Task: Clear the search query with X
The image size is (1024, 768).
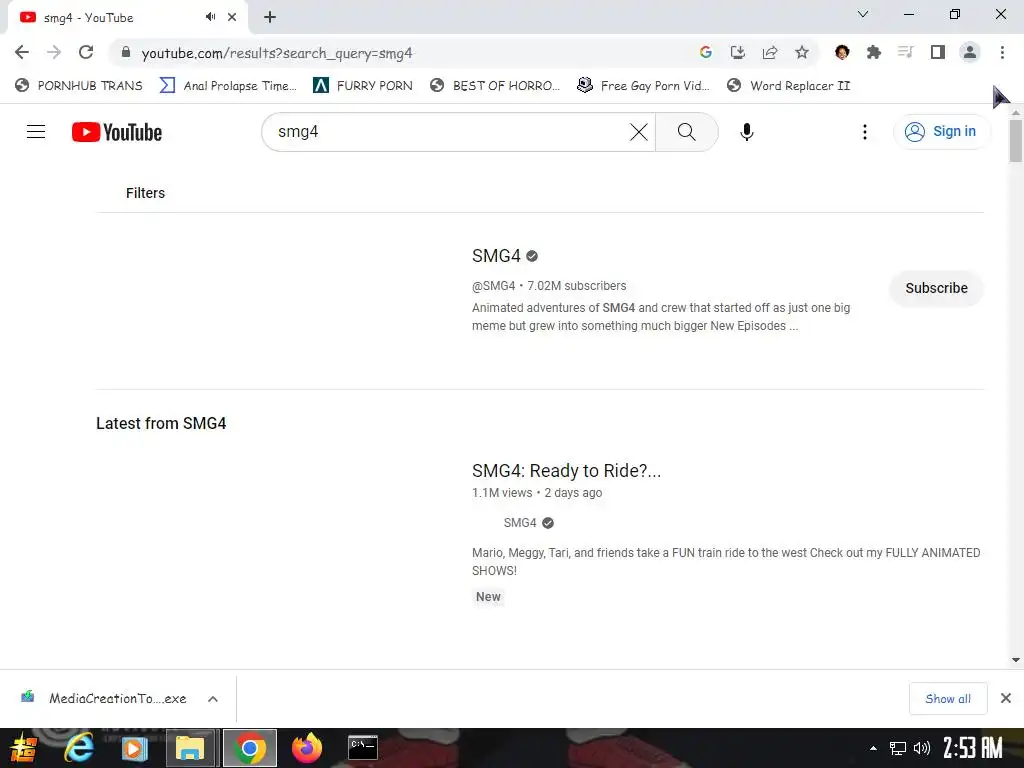Action: tap(639, 132)
